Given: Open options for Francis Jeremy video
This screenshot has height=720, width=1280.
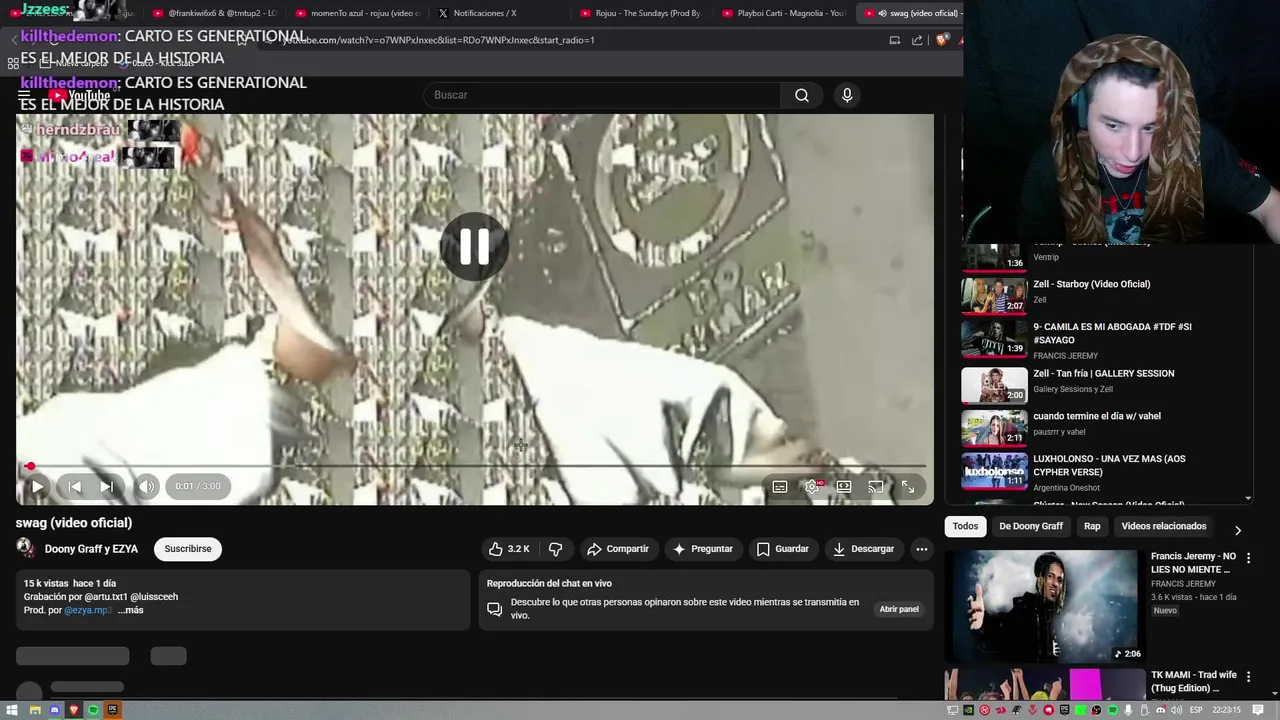Looking at the screenshot, I should pos(1248,558).
